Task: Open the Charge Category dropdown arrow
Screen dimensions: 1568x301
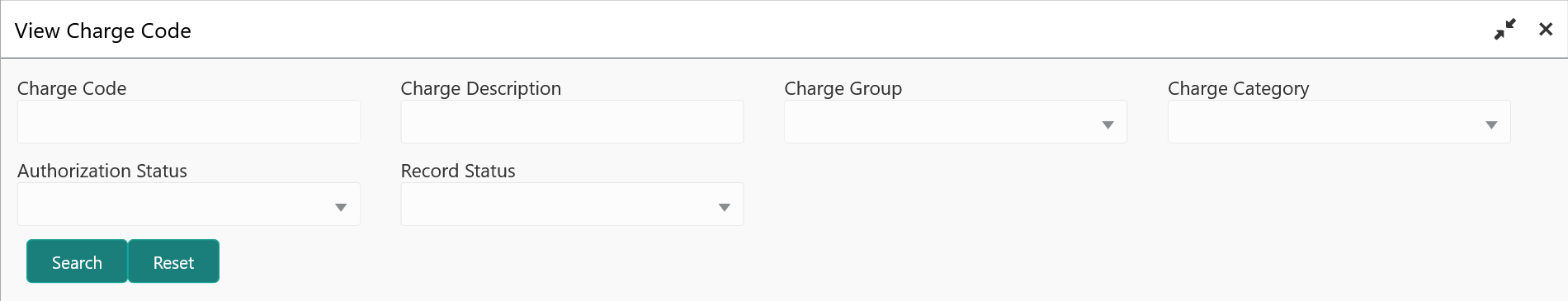Action: (1491, 125)
